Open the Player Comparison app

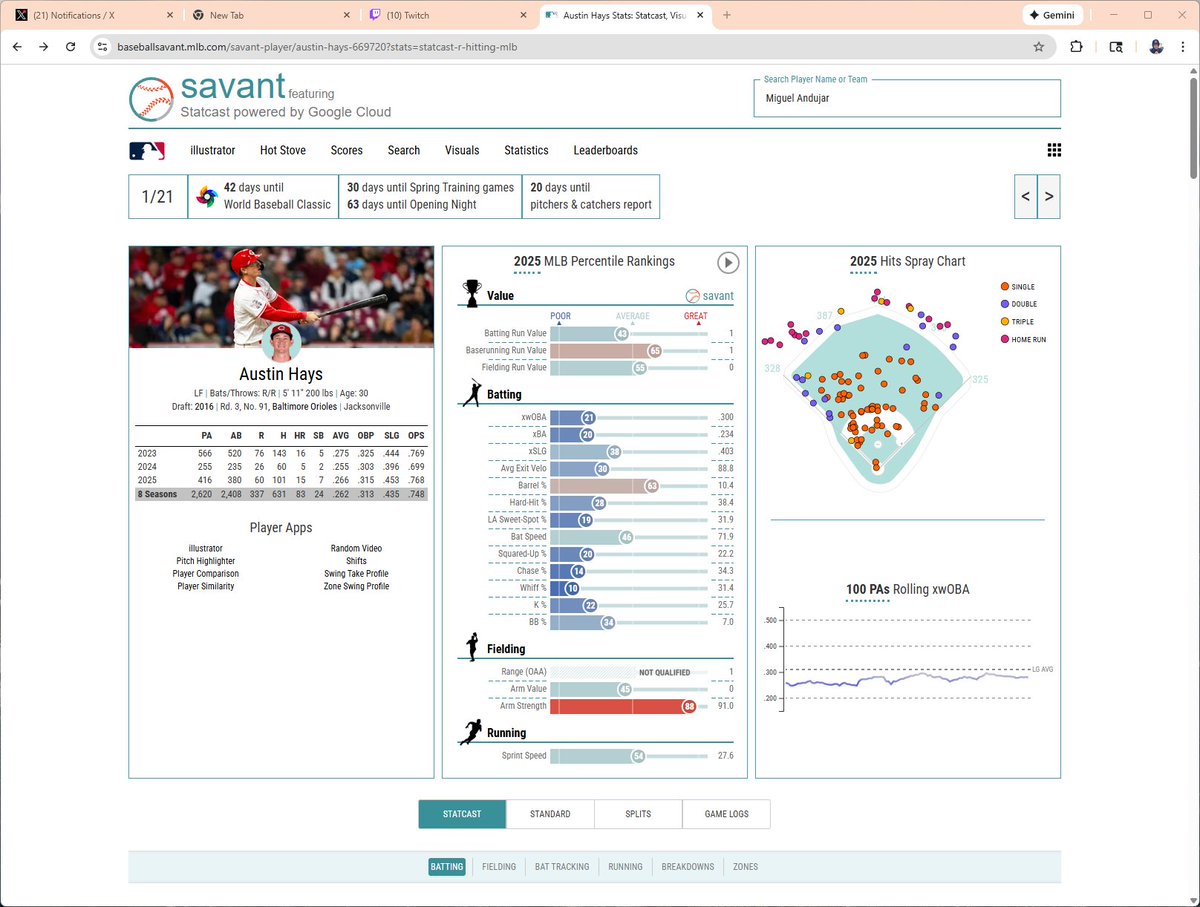pyautogui.click(x=206, y=574)
